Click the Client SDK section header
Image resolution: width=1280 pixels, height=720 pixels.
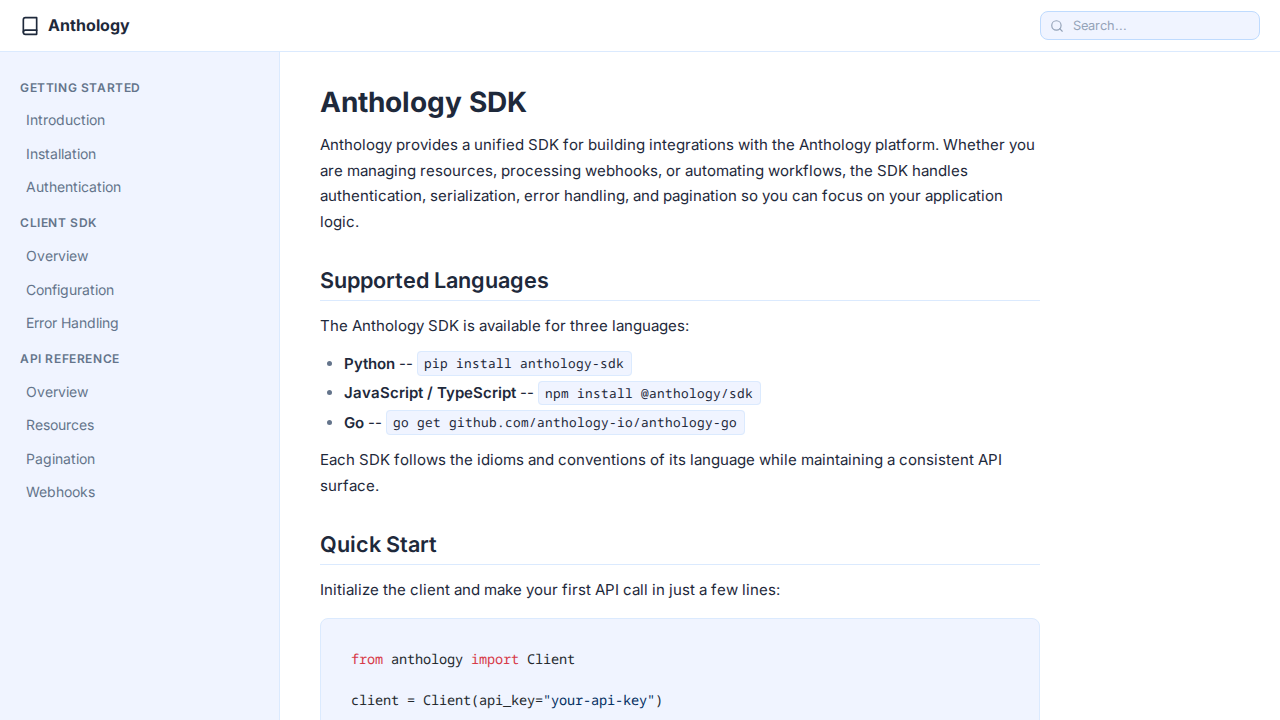pyautogui.click(x=58, y=223)
